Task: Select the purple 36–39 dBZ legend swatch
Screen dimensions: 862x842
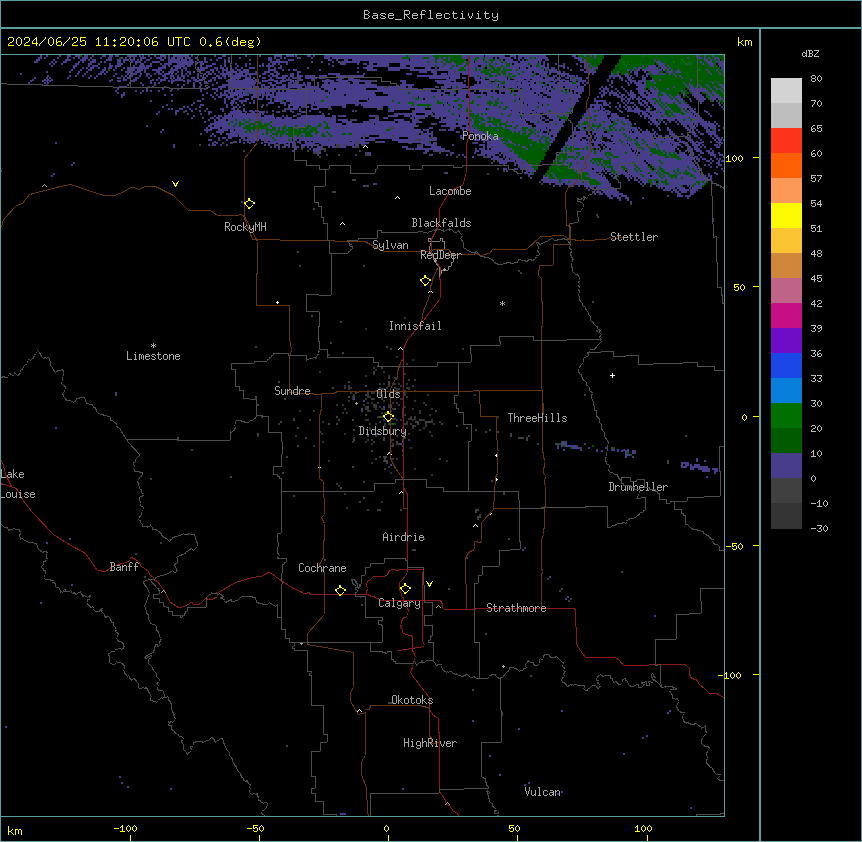Action: [786, 341]
